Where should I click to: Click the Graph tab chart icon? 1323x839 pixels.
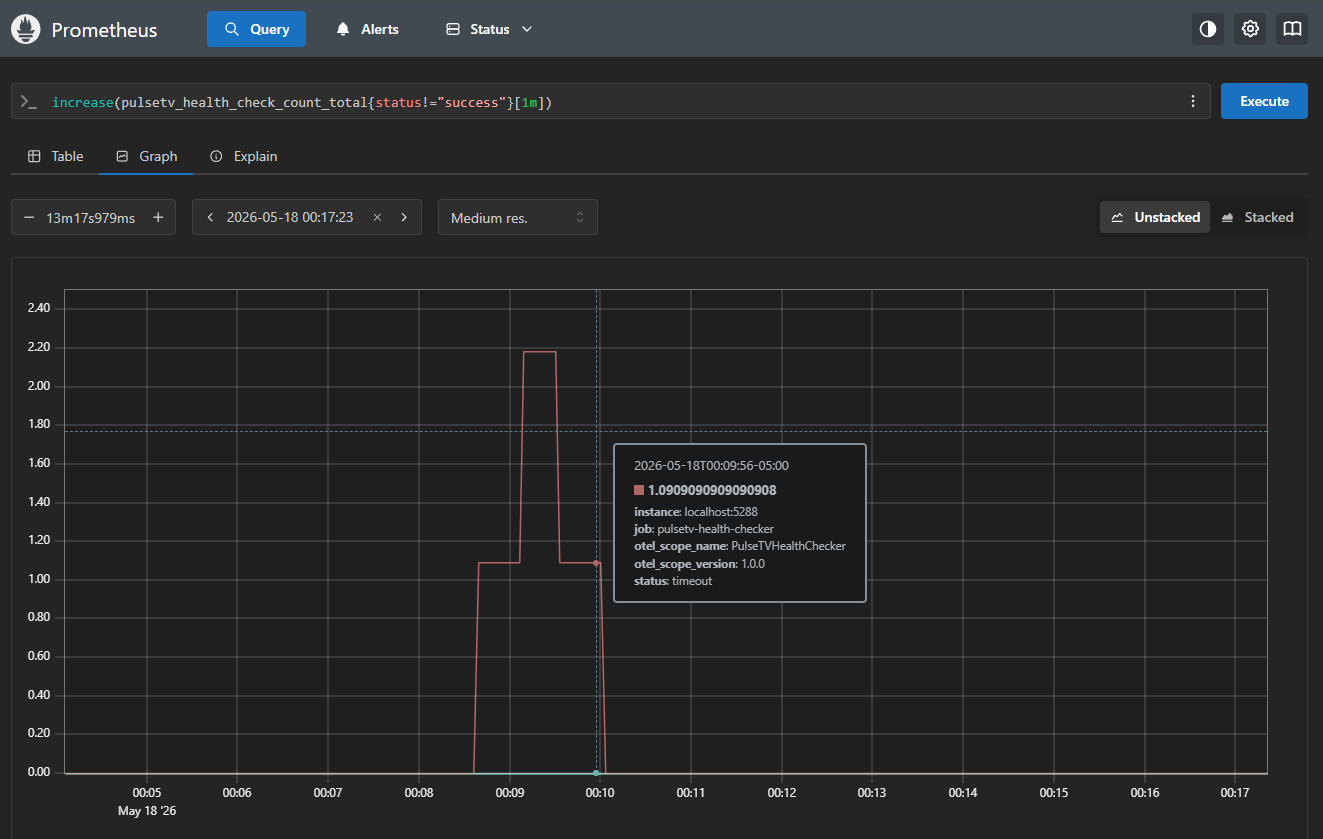click(x=122, y=156)
